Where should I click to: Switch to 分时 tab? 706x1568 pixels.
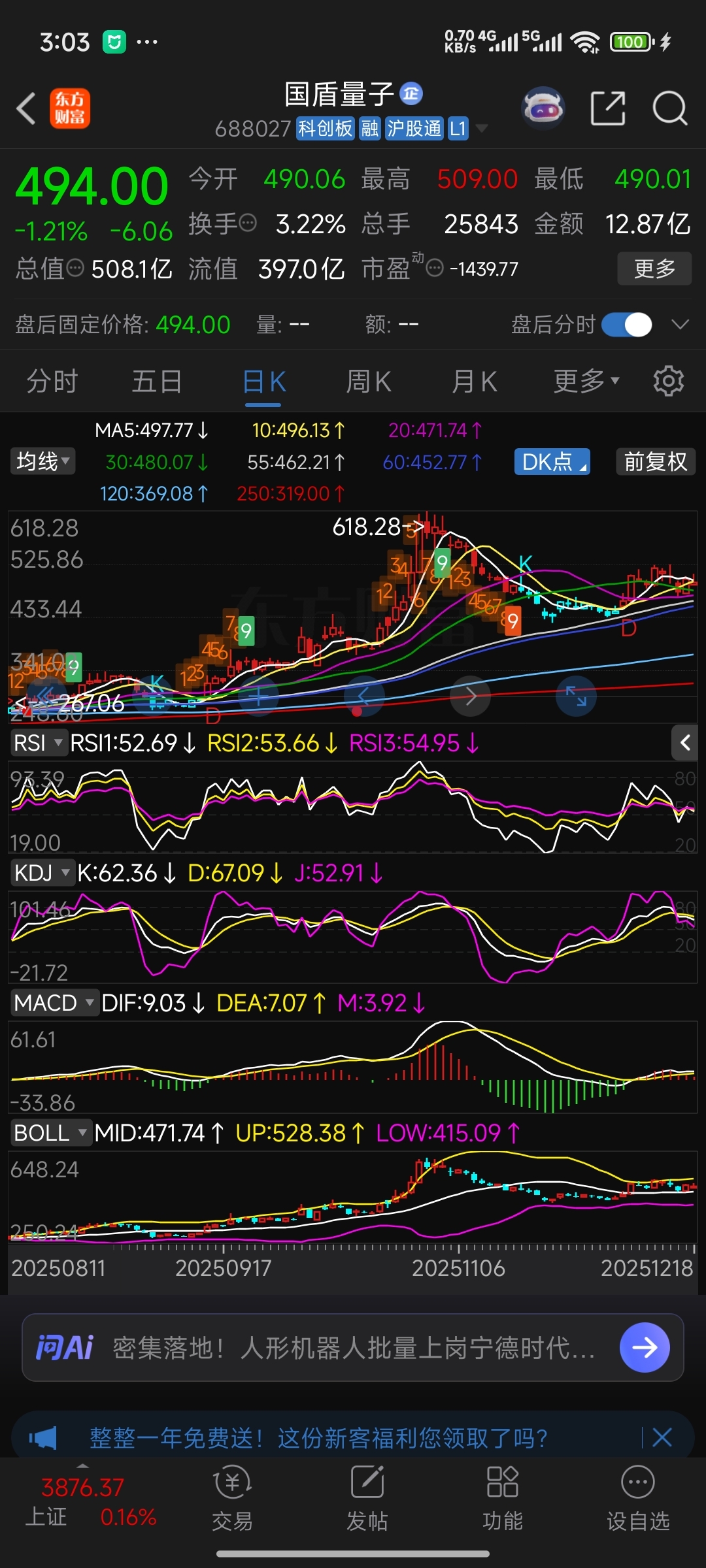click(x=52, y=381)
